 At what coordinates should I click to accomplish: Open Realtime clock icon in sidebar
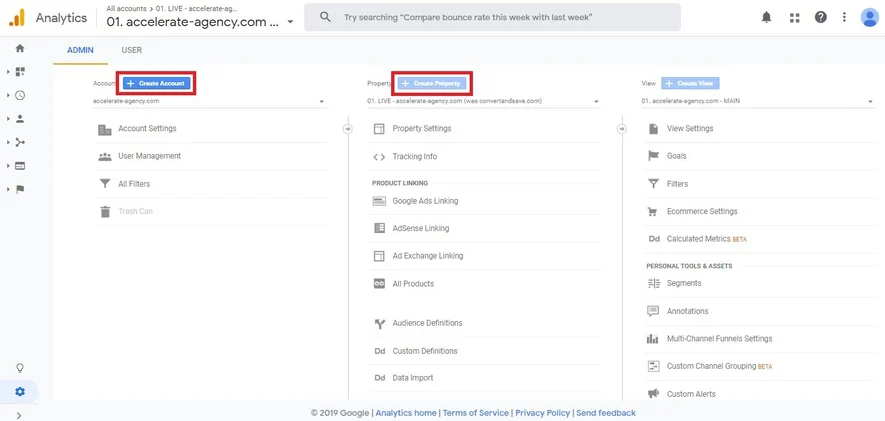coord(20,95)
